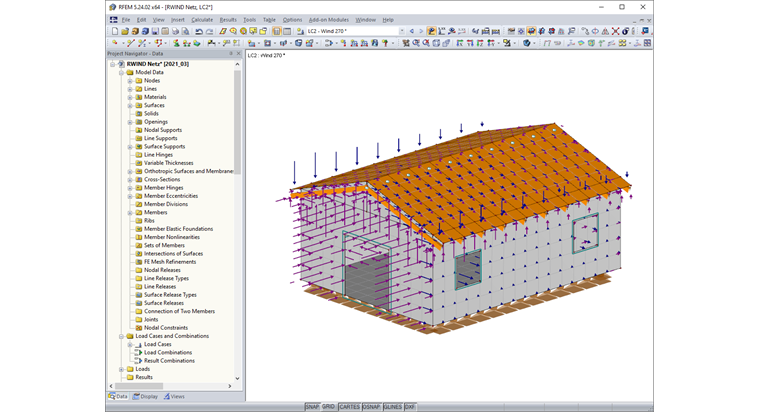Pin the Project Navigator panel
Screen dimensions: 760x412
pyautogui.click(x=231, y=54)
